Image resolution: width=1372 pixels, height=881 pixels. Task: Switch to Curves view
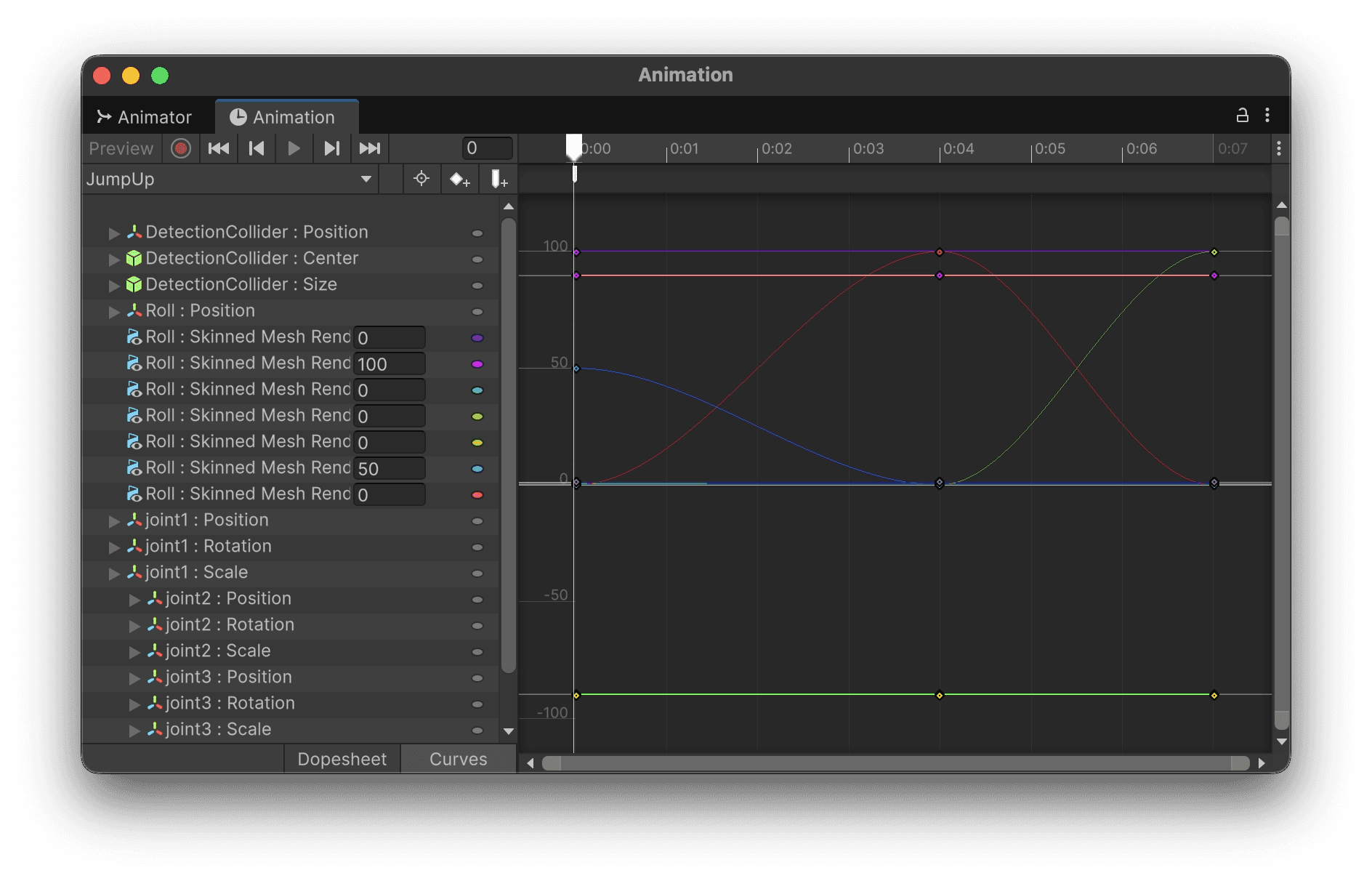(x=459, y=759)
